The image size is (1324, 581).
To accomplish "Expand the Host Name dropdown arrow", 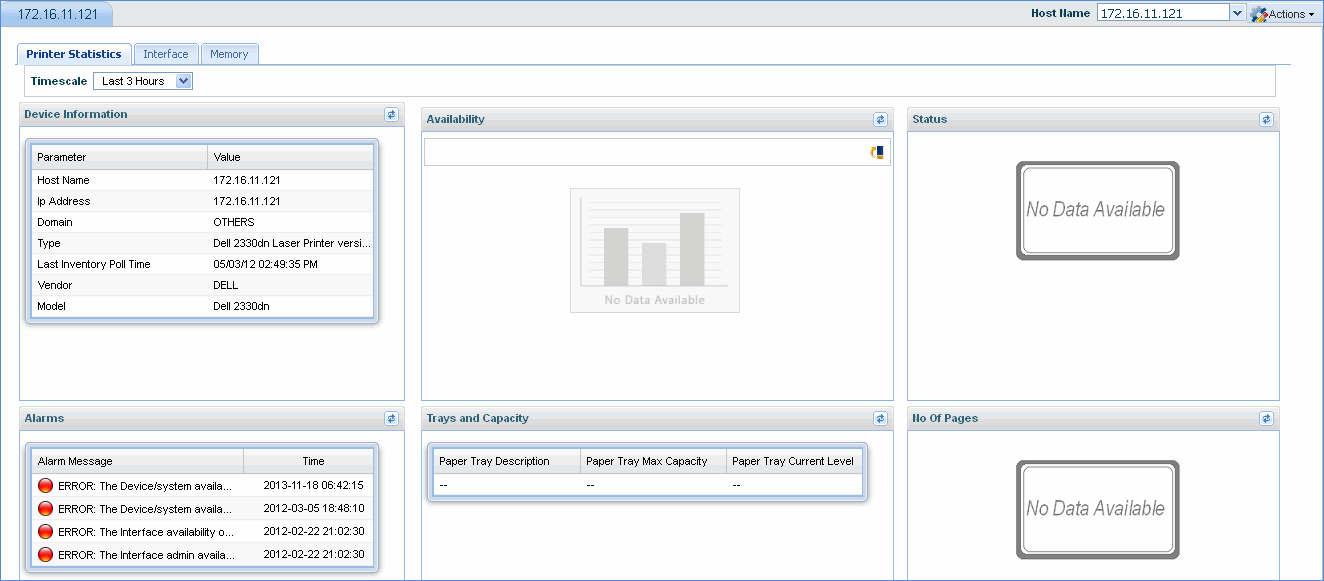I will click(x=1237, y=13).
